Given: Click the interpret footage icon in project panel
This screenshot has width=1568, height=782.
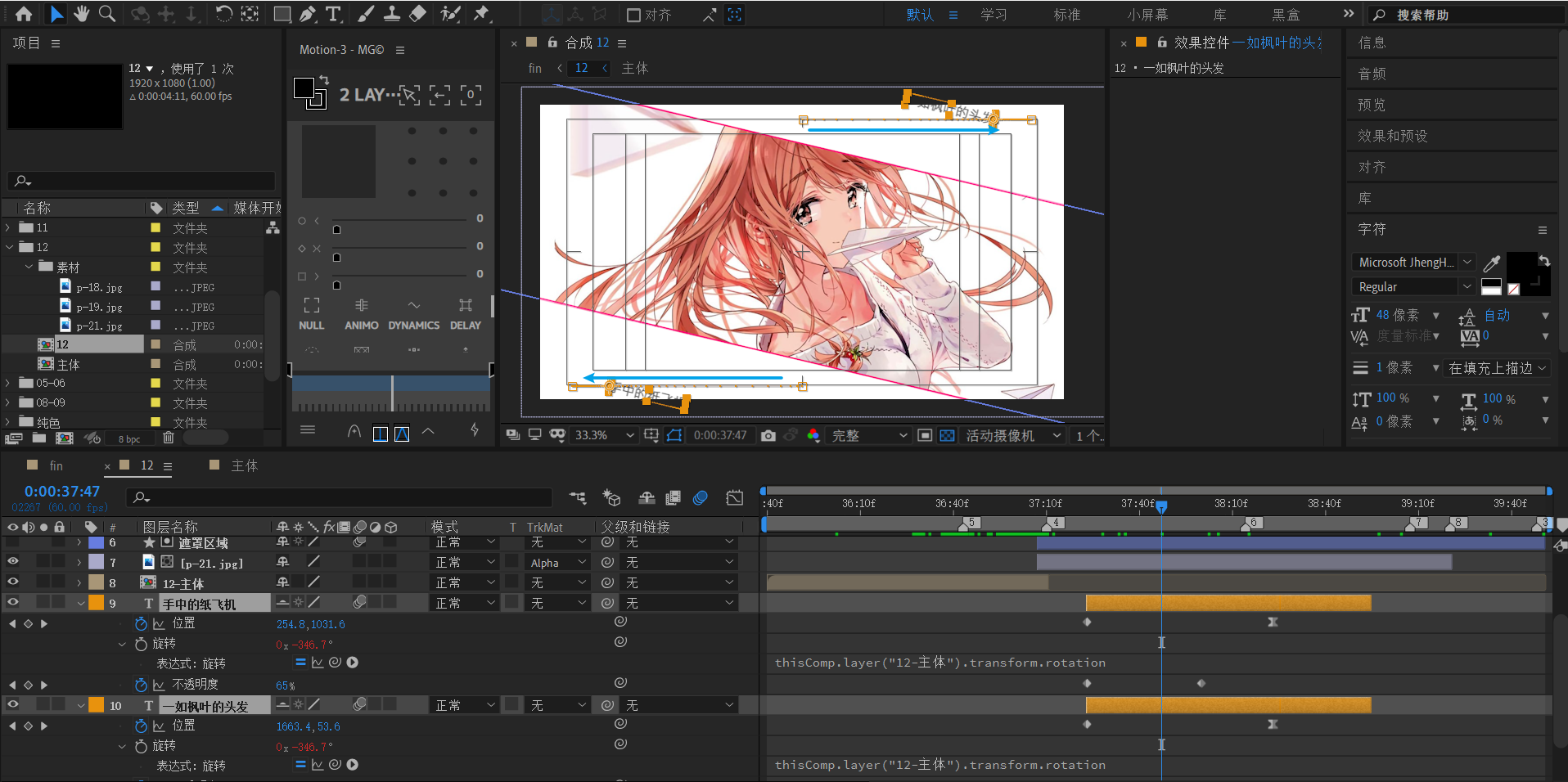Looking at the screenshot, I should (14, 438).
